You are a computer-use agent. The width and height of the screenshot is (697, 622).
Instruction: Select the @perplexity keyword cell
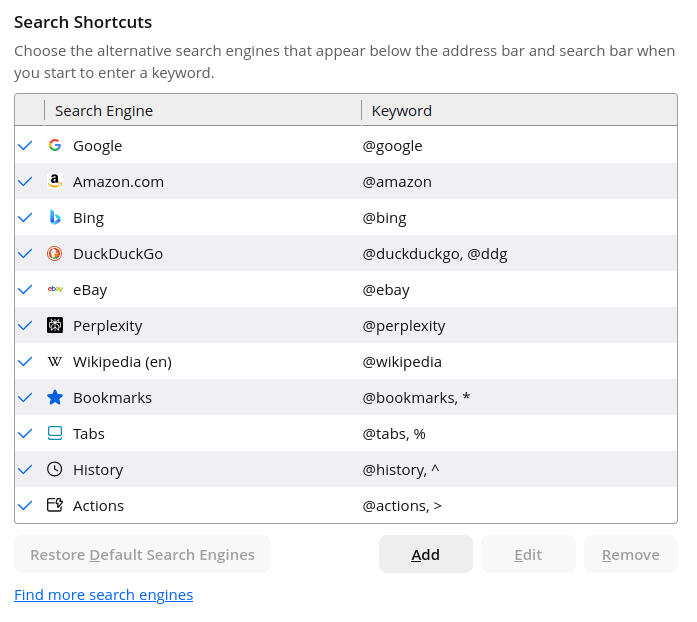404,326
